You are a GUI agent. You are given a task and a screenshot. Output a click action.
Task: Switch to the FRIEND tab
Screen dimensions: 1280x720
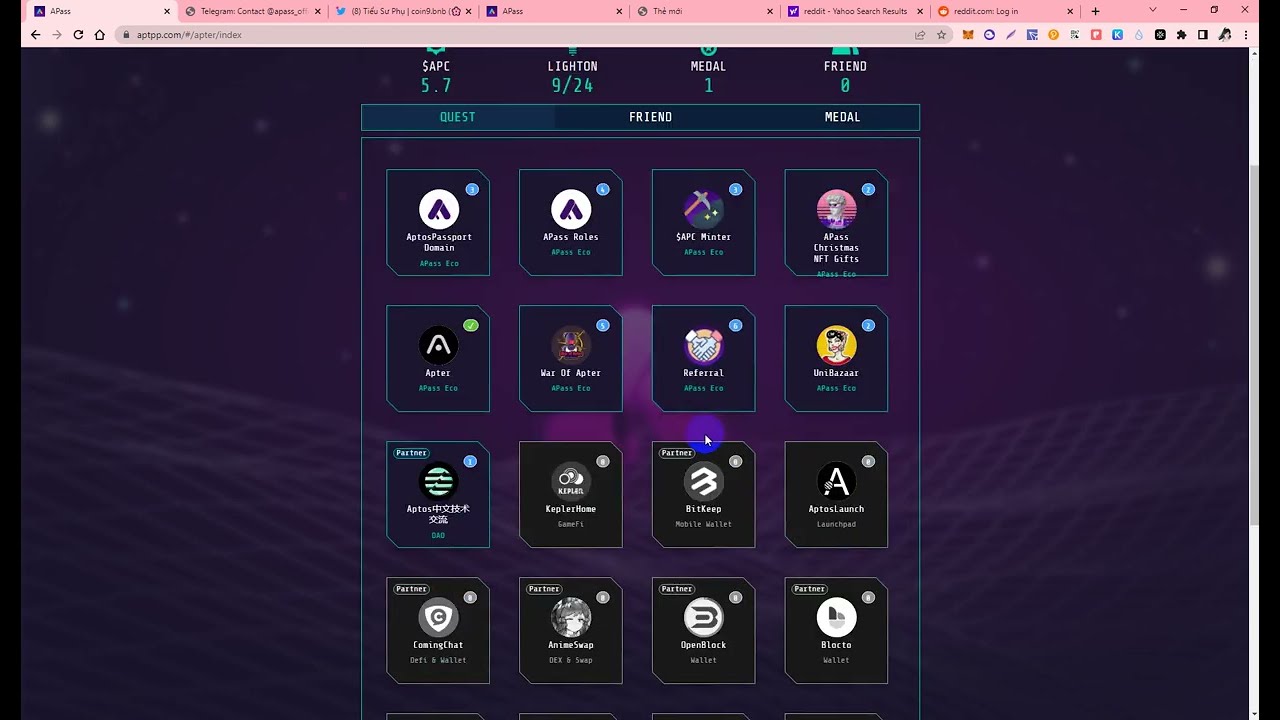pos(650,117)
